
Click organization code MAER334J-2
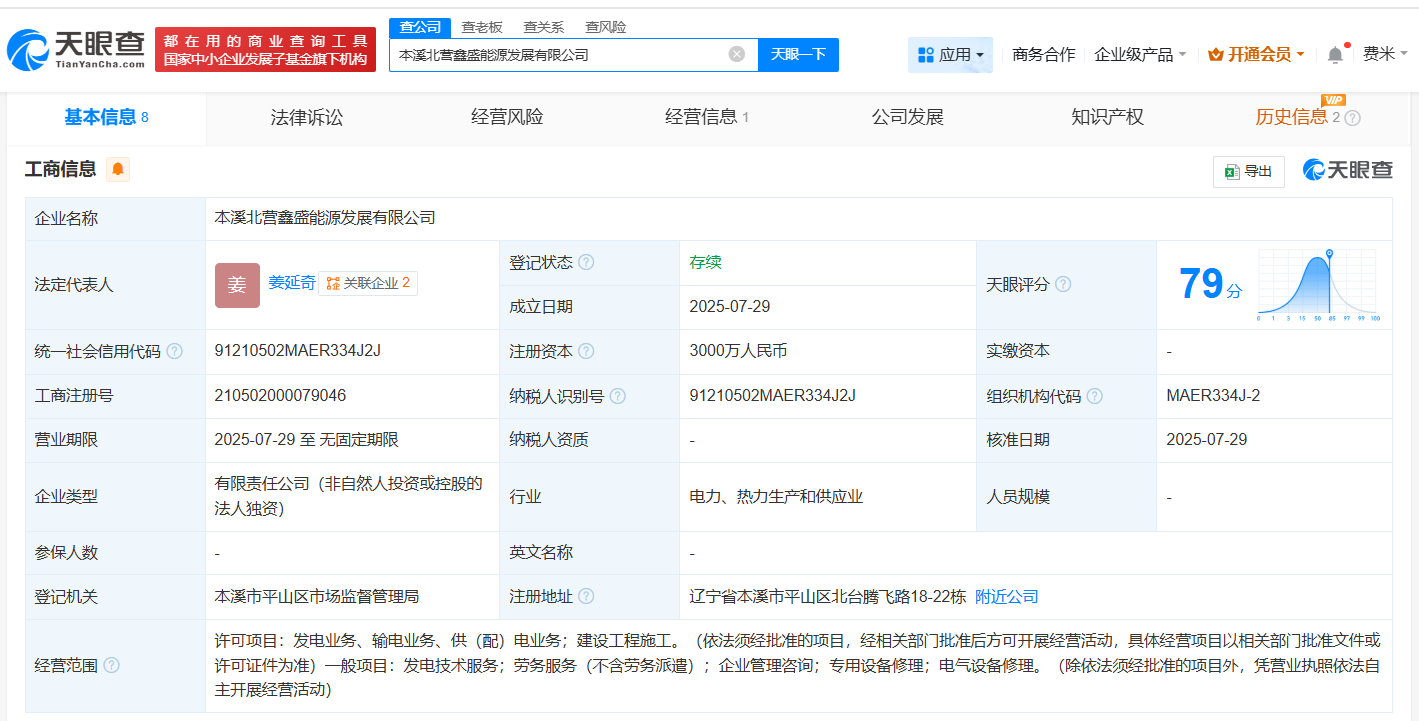pyautogui.click(x=1213, y=396)
